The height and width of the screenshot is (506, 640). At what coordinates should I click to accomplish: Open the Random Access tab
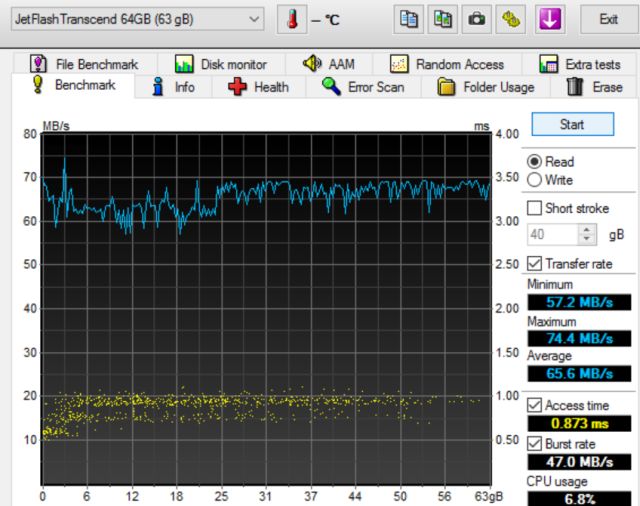(446, 64)
